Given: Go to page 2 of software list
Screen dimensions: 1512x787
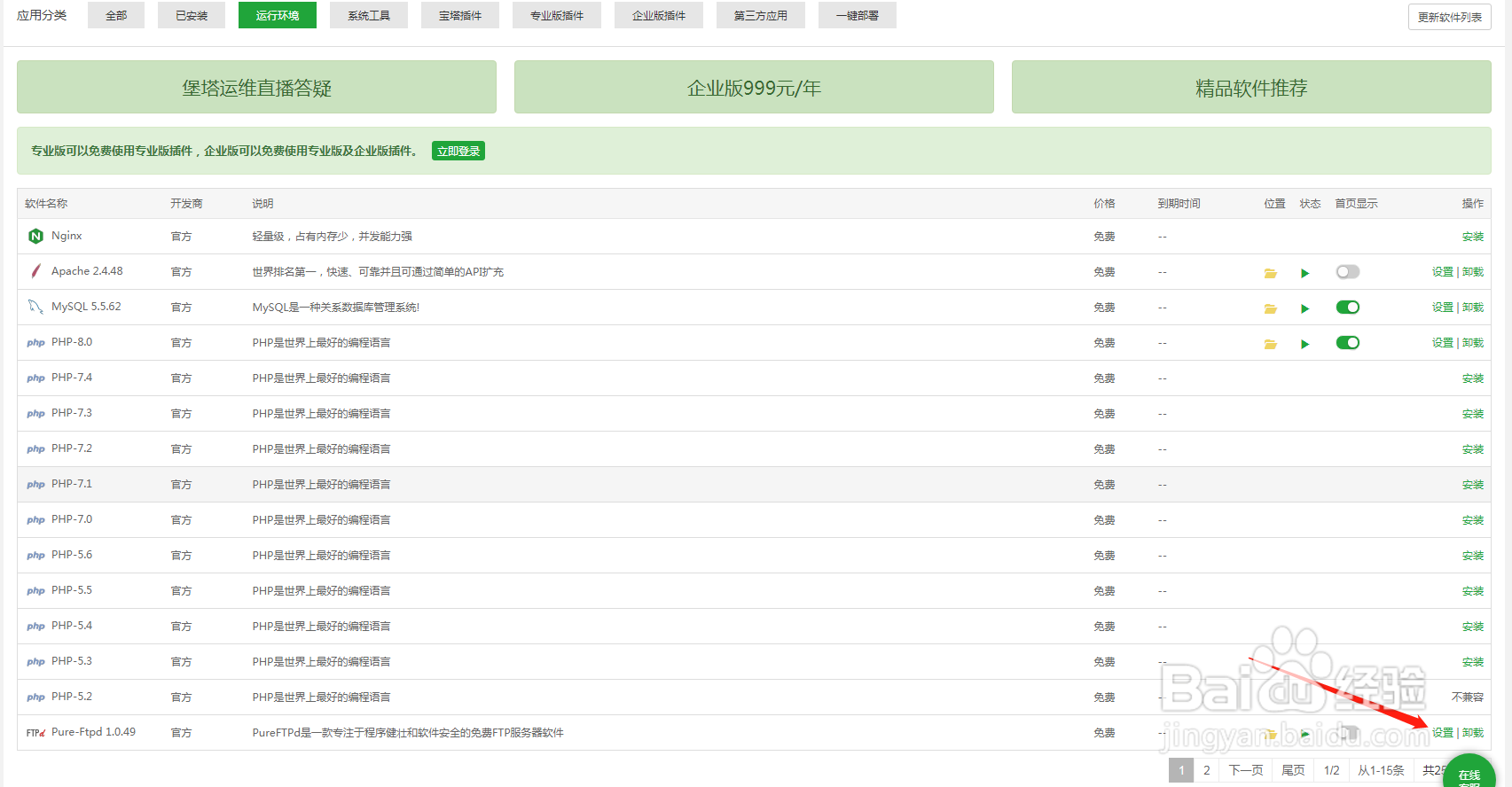Looking at the screenshot, I should (1206, 770).
